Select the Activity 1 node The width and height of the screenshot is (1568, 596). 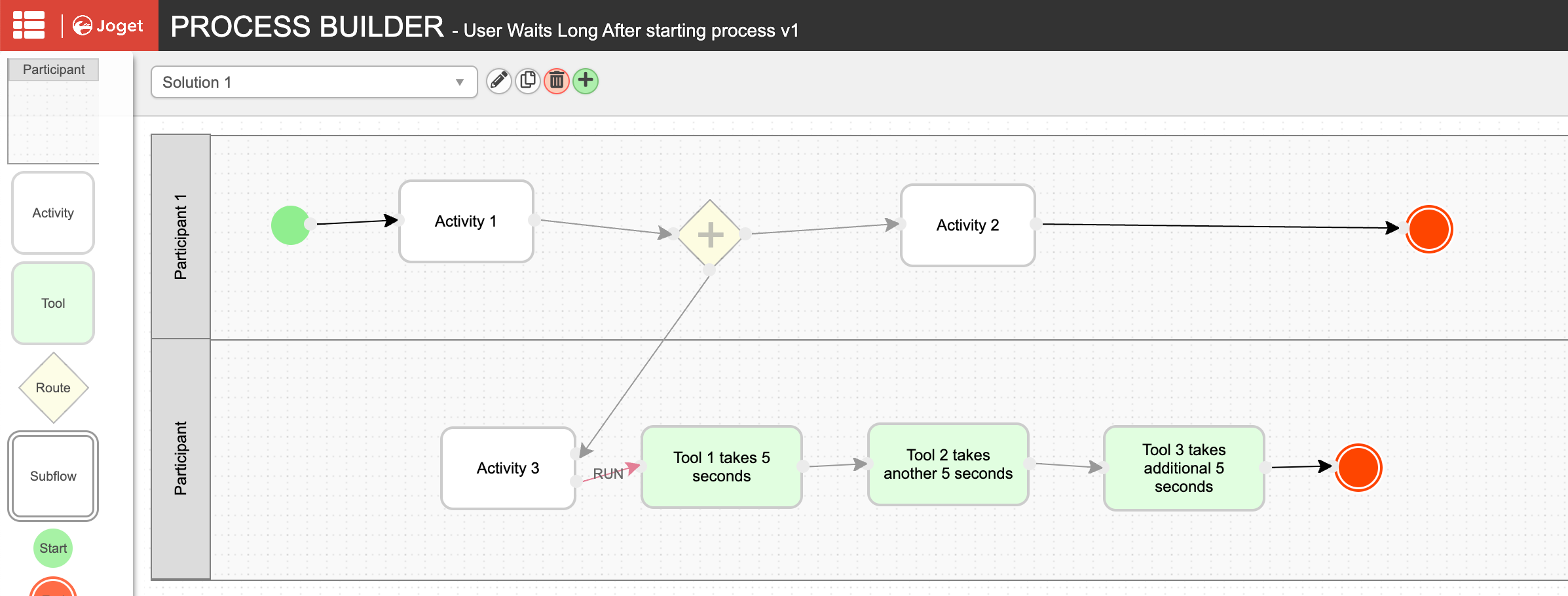click(x=466, y=221)
